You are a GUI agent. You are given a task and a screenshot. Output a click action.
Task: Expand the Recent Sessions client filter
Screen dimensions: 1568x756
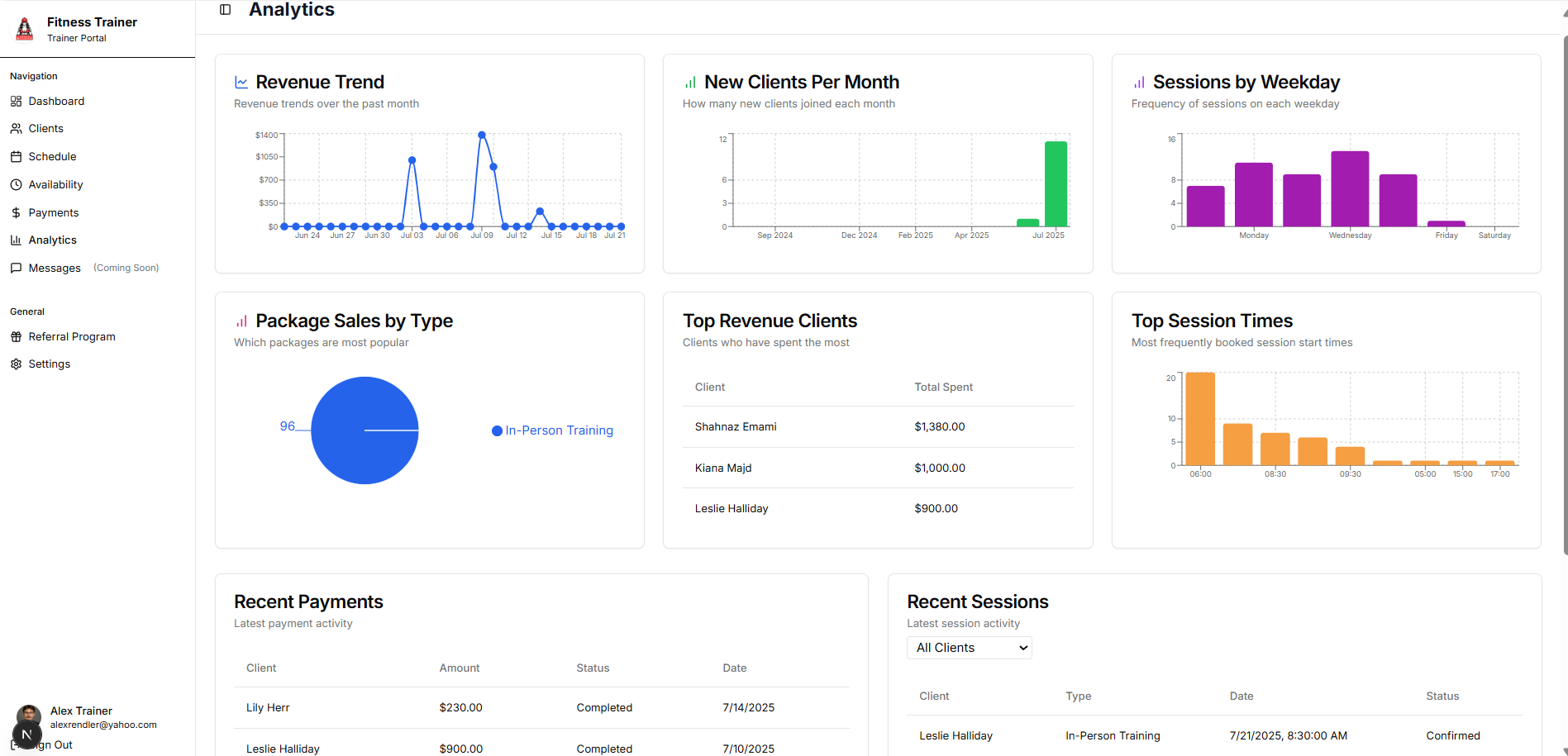tap(969, 648)
